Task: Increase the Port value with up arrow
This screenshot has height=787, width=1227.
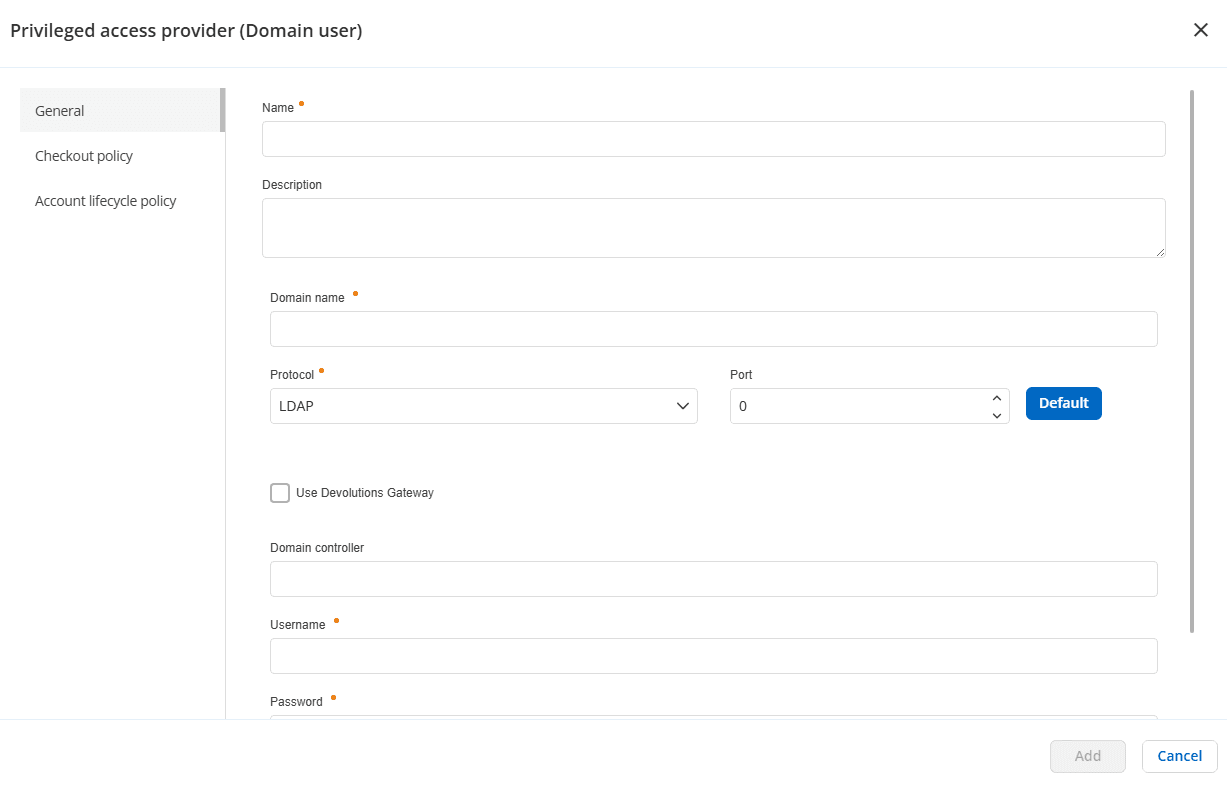Action: click(996, 398)
